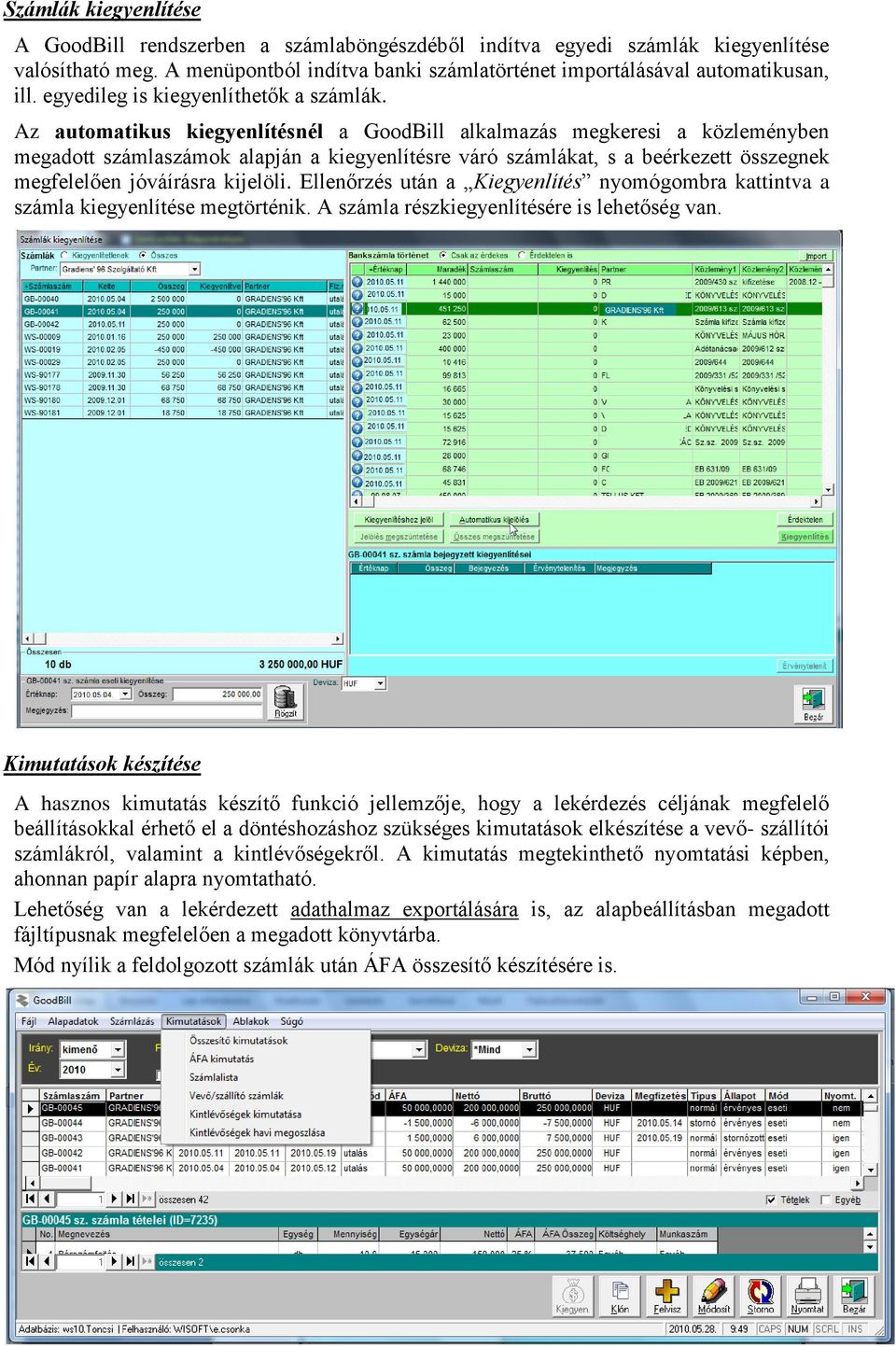Viewport: 896px width, 1347px height.
Task: Go to last record in item list navigator
Action: coord(130,1261)
